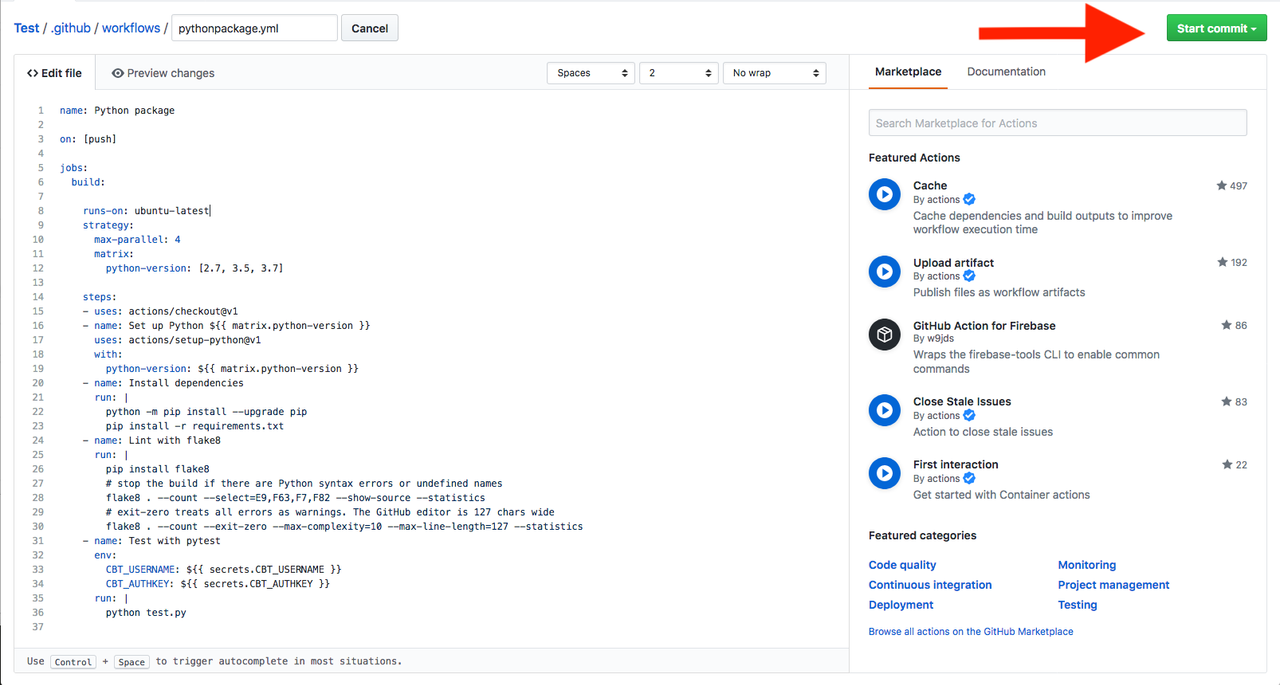Image resolution: width=1280 pixels, height=685 pixels.
Task: Click the Cache action play icon
Action: 885,194
